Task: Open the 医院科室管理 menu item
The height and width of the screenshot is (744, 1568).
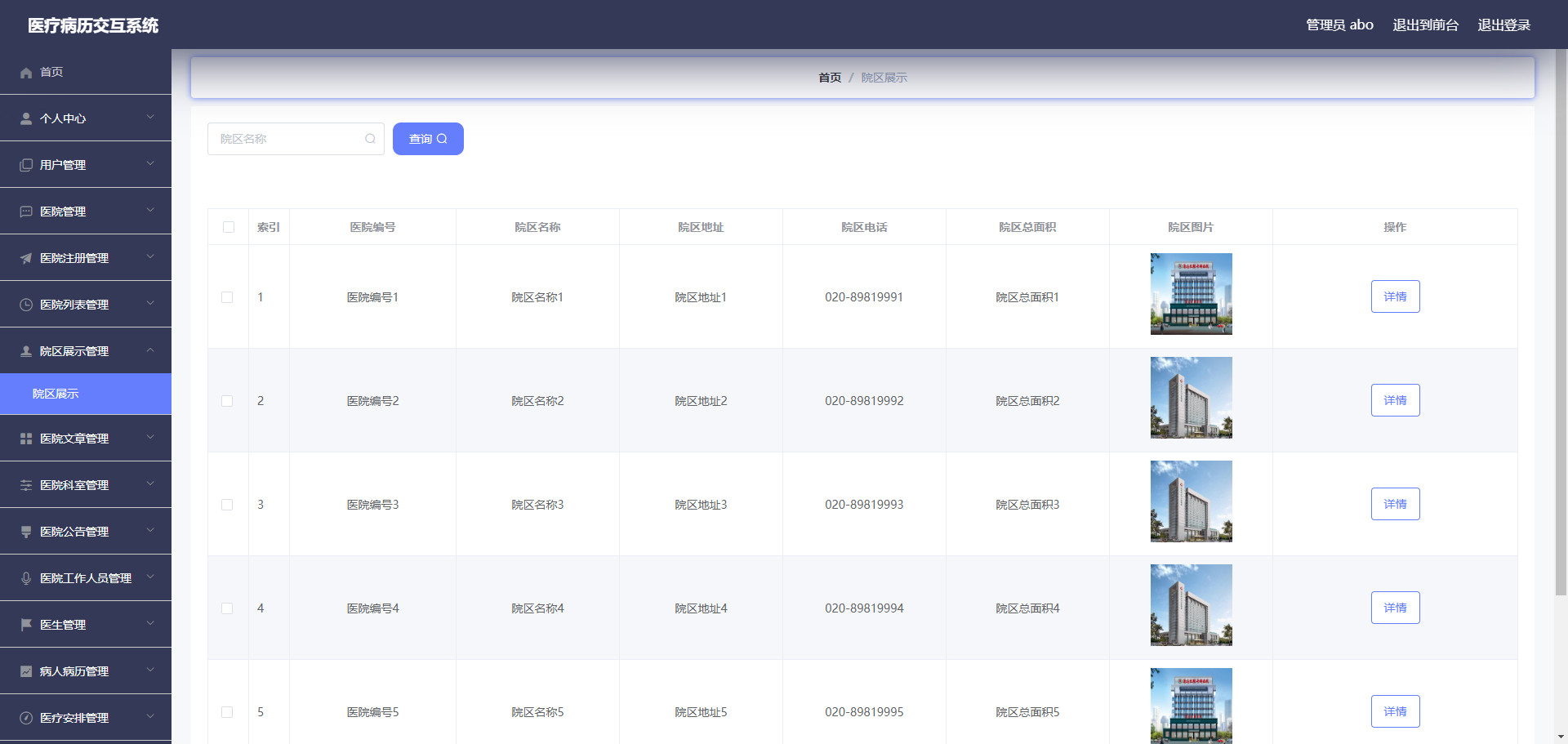Action: (x=86, y=485)
